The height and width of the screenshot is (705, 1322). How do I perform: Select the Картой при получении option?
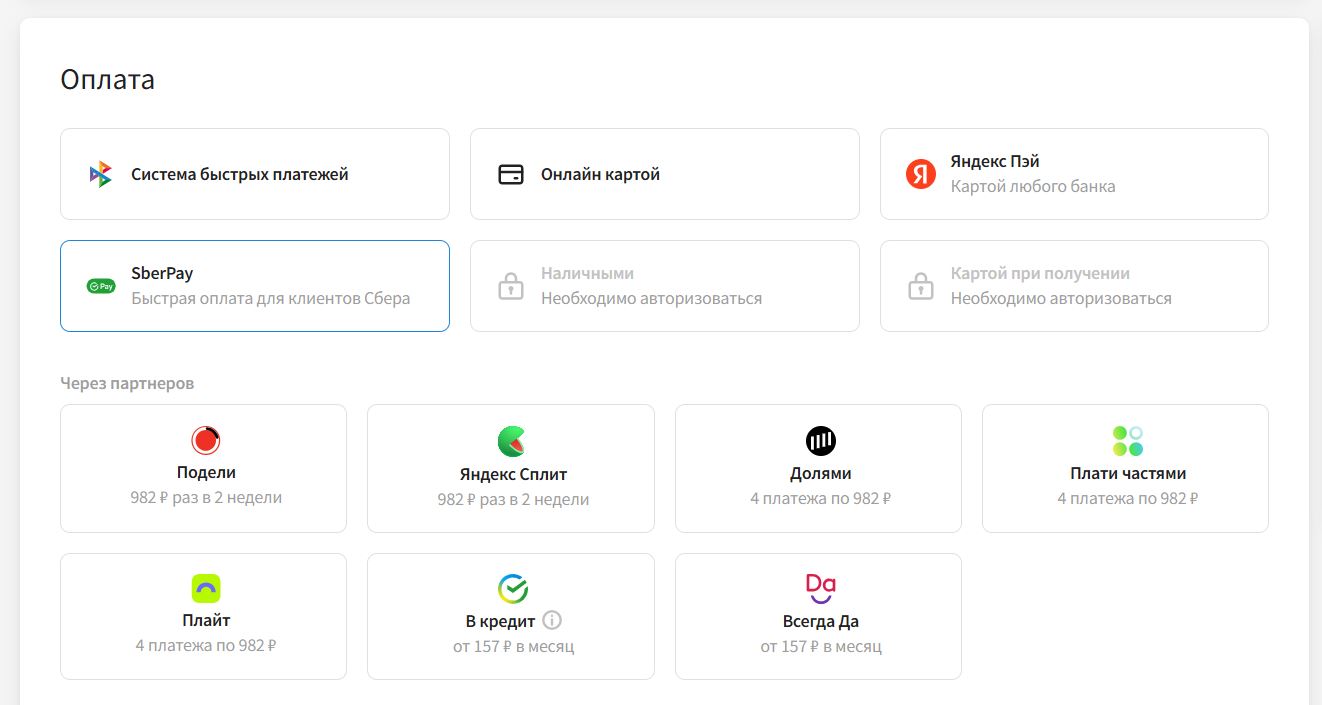click(1074, 286)
